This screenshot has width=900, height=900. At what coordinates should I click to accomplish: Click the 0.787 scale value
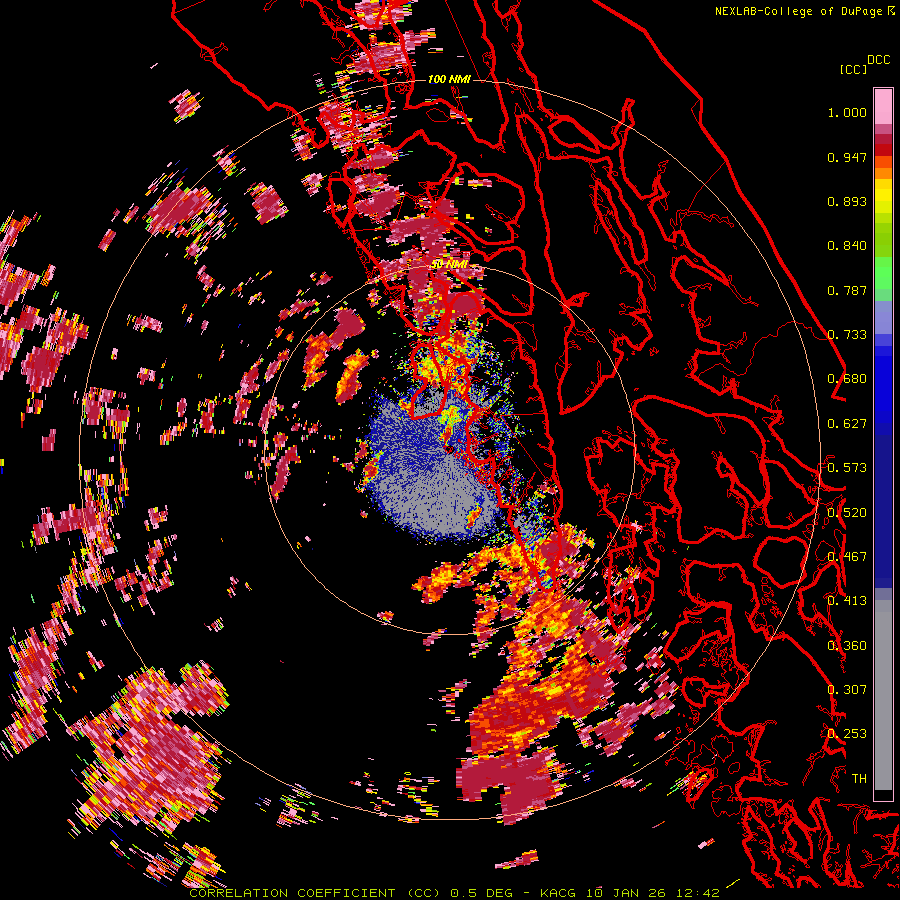(847, 290)
